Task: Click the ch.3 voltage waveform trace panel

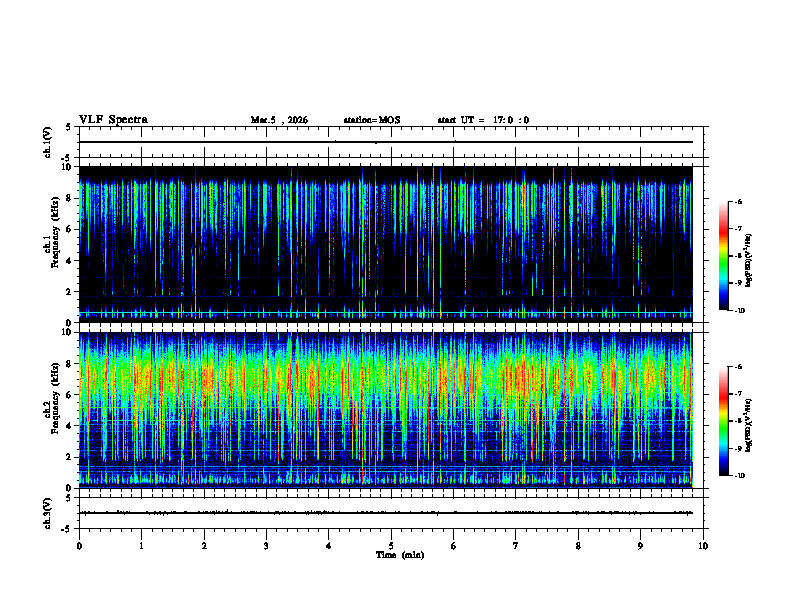Action: (391, 513)
